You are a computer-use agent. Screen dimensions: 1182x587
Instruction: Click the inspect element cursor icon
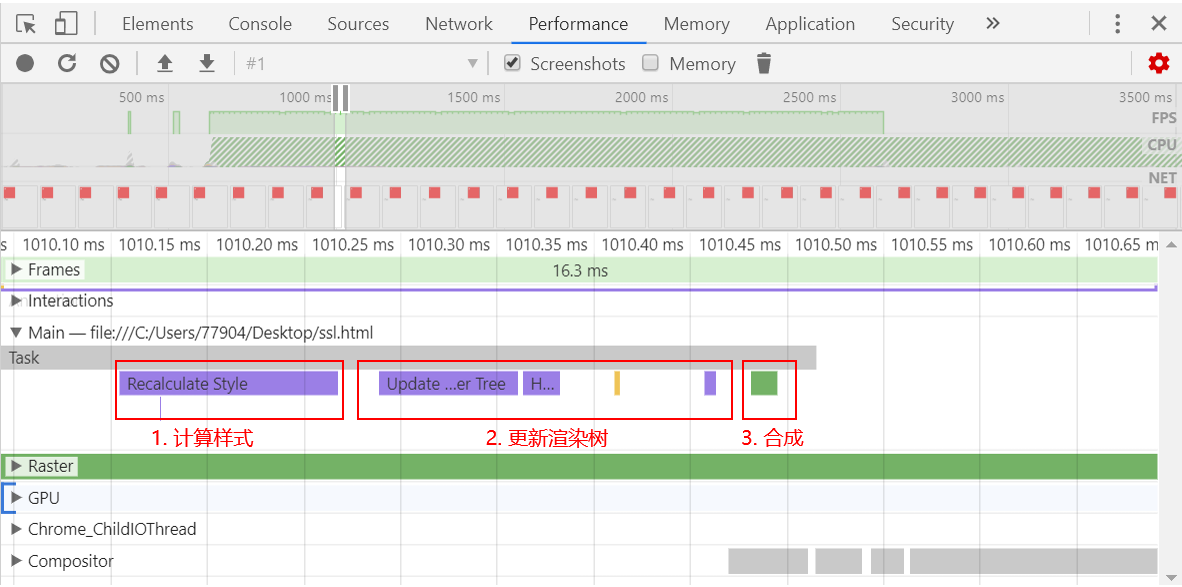[x=26, y=24]
